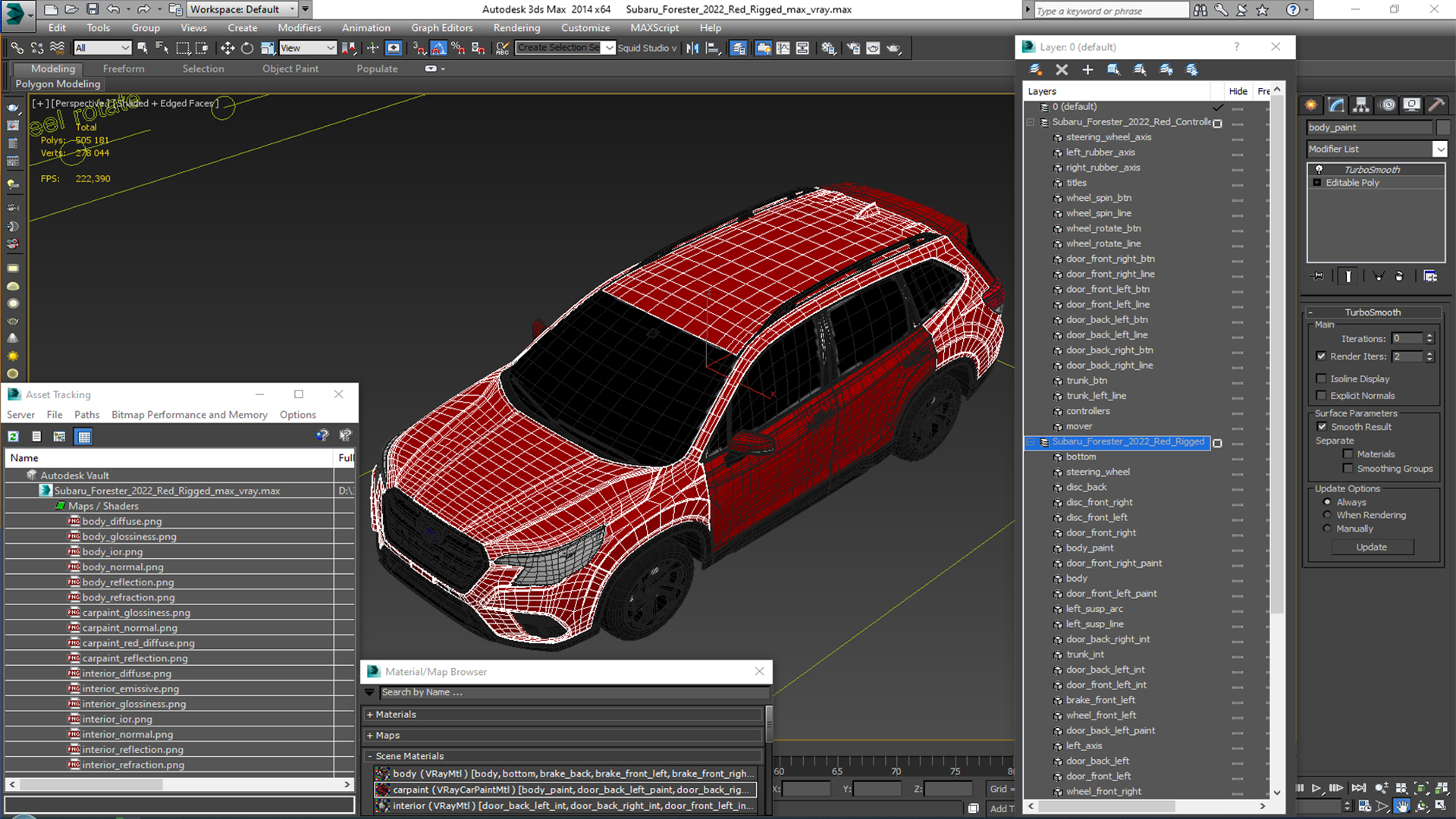This screenshot has width=1456, height=819.
Task: Enable separate by Smoothing Groups checkbox
Action: pos(1348,469)
